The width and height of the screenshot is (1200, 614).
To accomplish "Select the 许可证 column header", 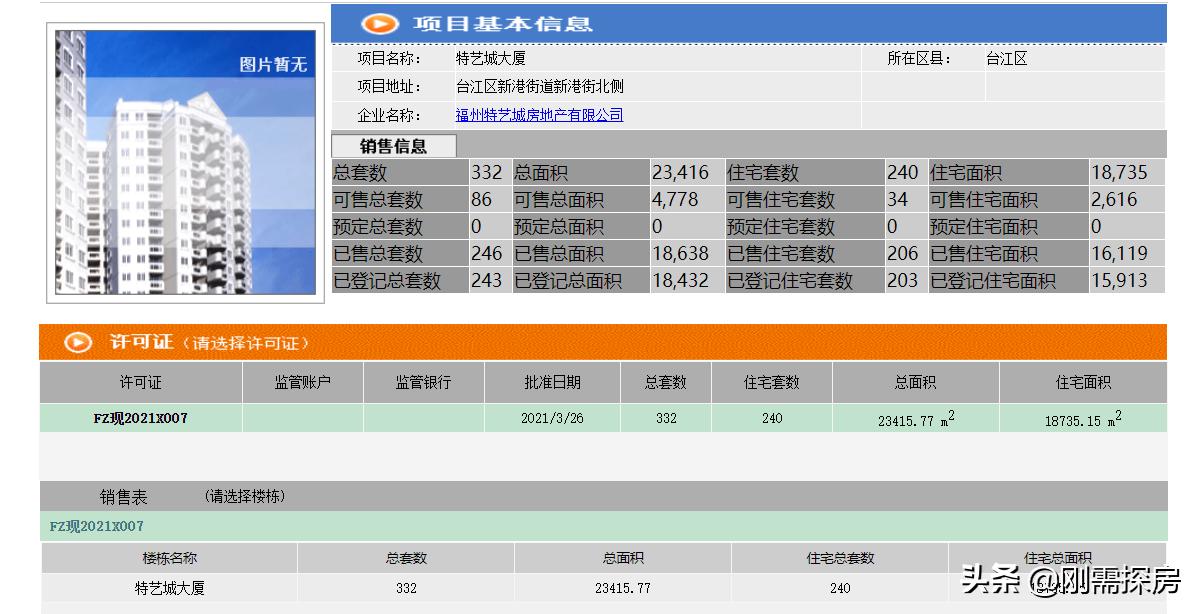I will click(x=137, y=382).
